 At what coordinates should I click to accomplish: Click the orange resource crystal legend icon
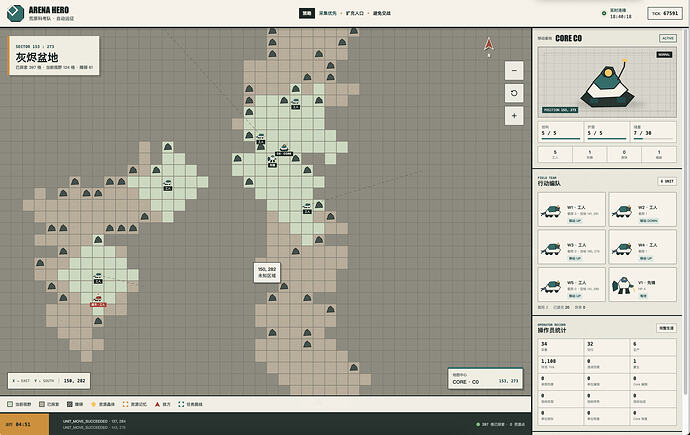tap(93, 404)
